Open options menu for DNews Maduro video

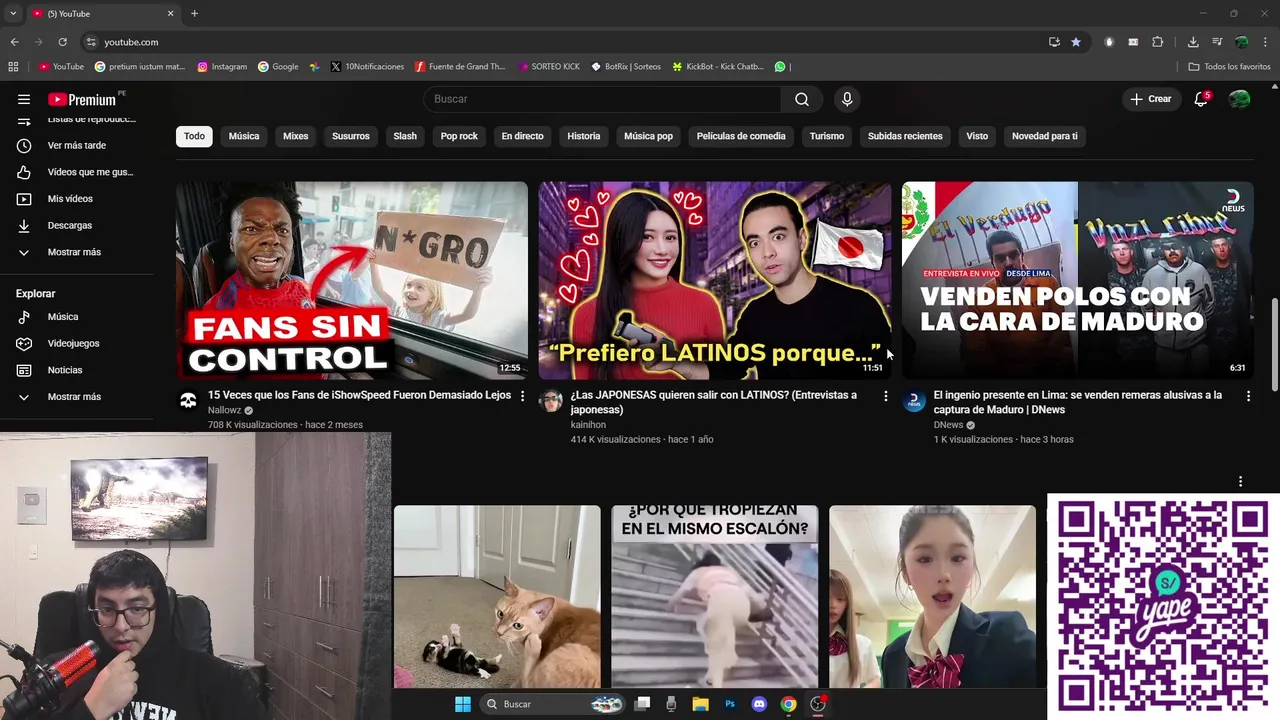1248,396
